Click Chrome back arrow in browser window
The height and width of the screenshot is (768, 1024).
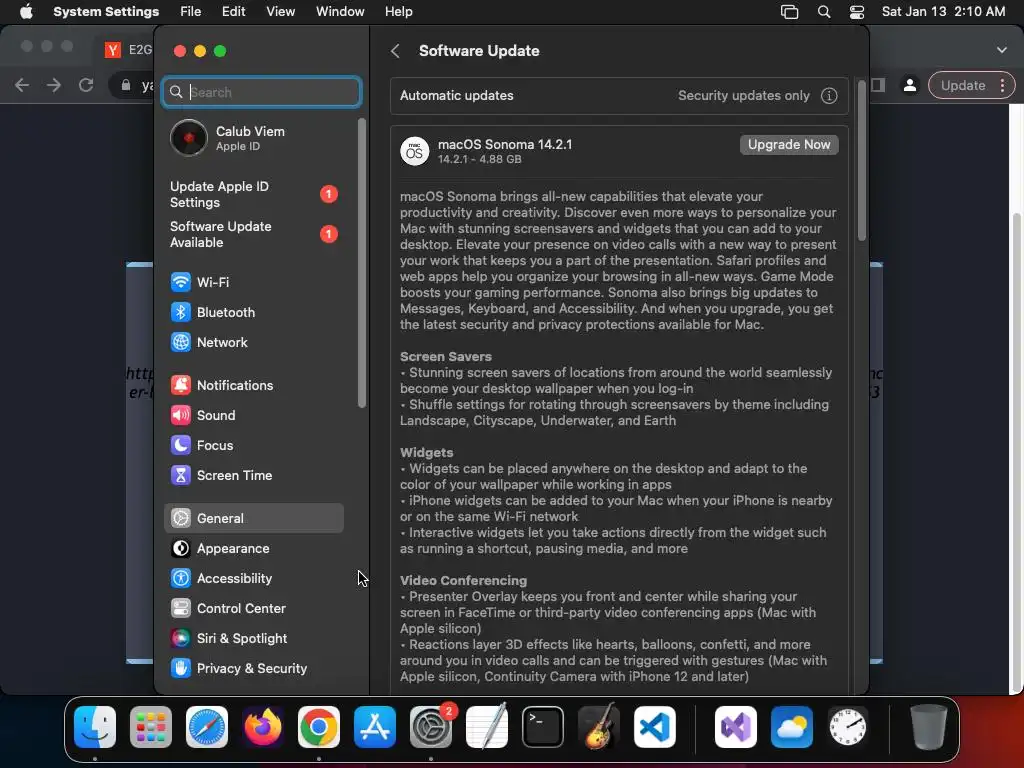[x=22, y=86]
